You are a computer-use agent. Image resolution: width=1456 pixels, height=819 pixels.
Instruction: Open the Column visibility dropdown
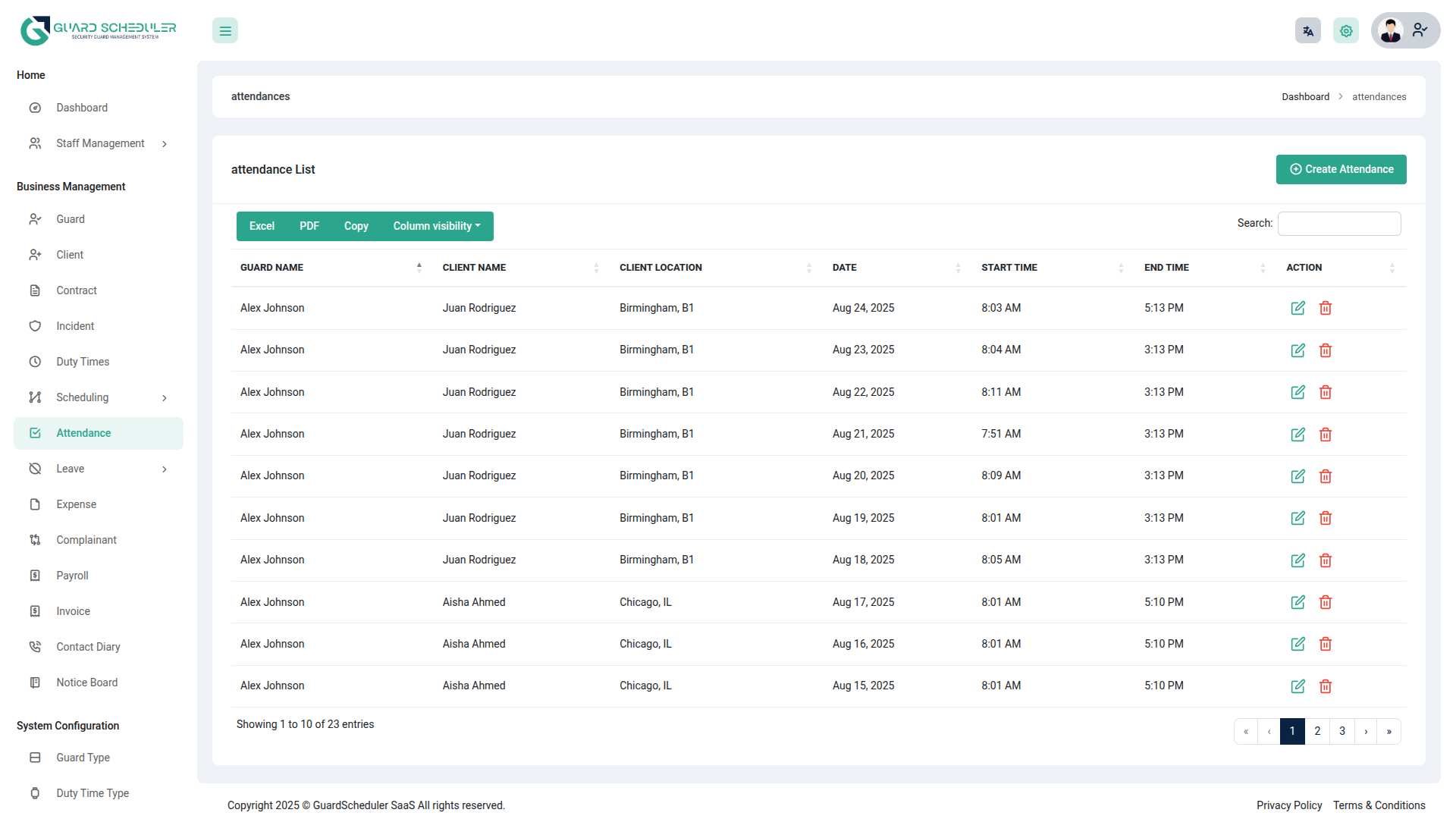click(437, 226)
